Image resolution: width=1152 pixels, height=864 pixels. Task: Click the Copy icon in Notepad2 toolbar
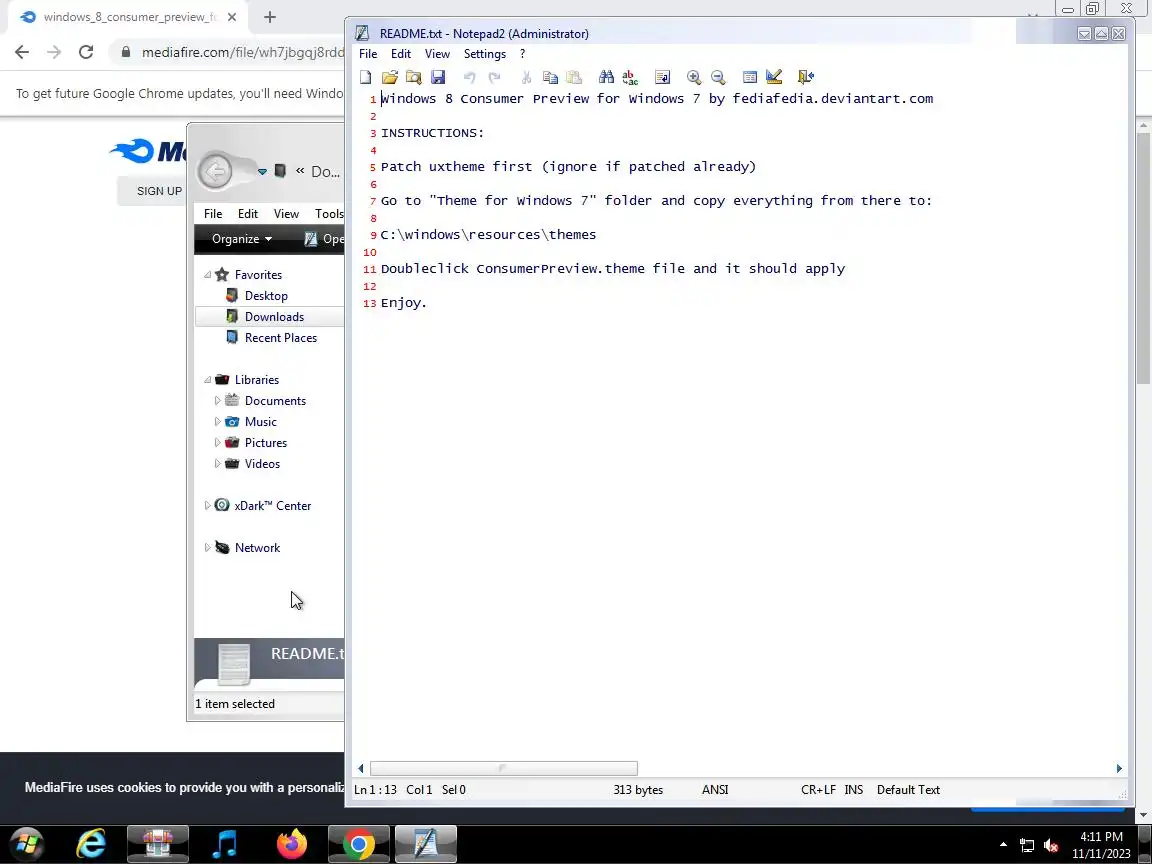(x=550, y=77)
